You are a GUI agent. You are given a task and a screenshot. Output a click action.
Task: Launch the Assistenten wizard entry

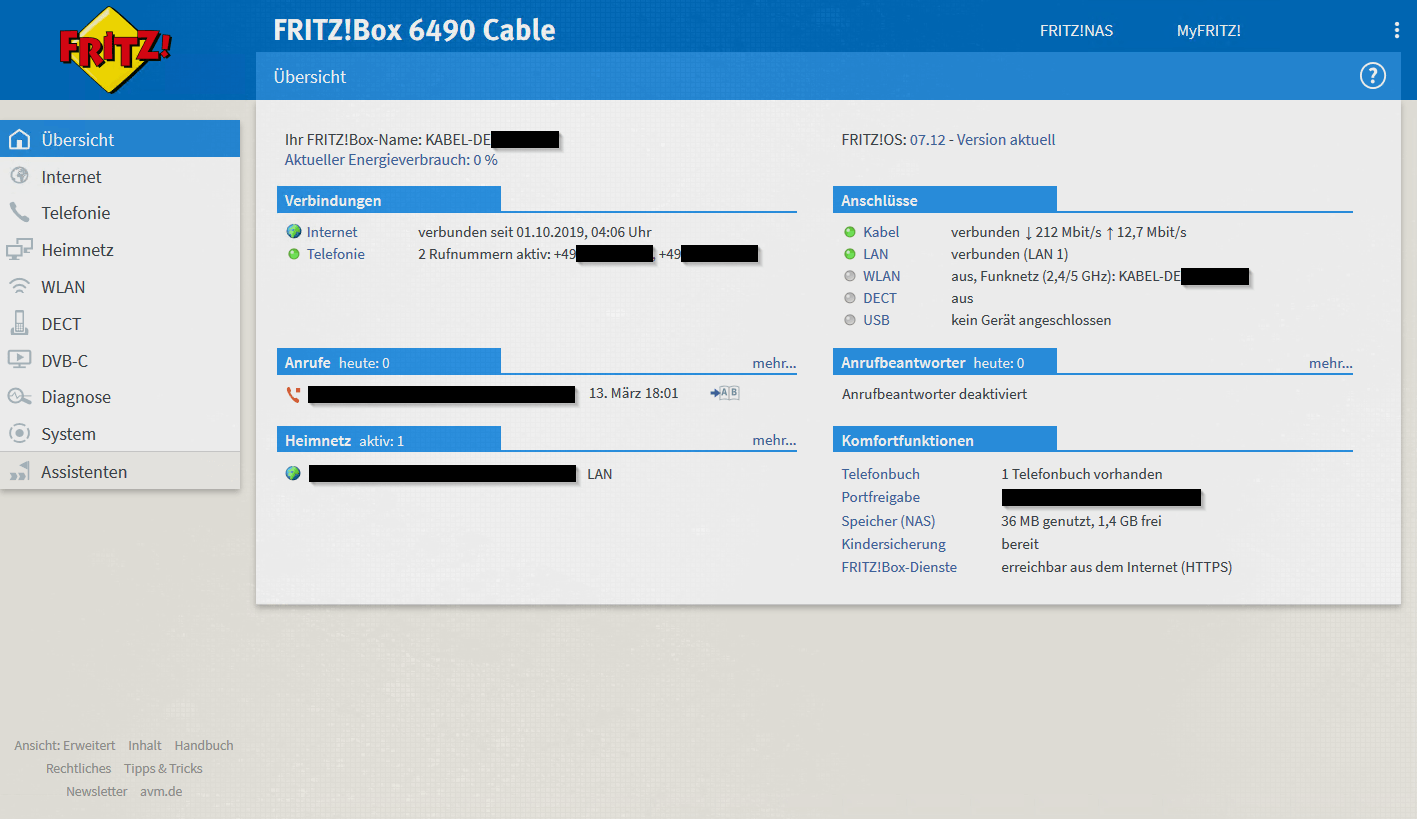pos(84,472)
